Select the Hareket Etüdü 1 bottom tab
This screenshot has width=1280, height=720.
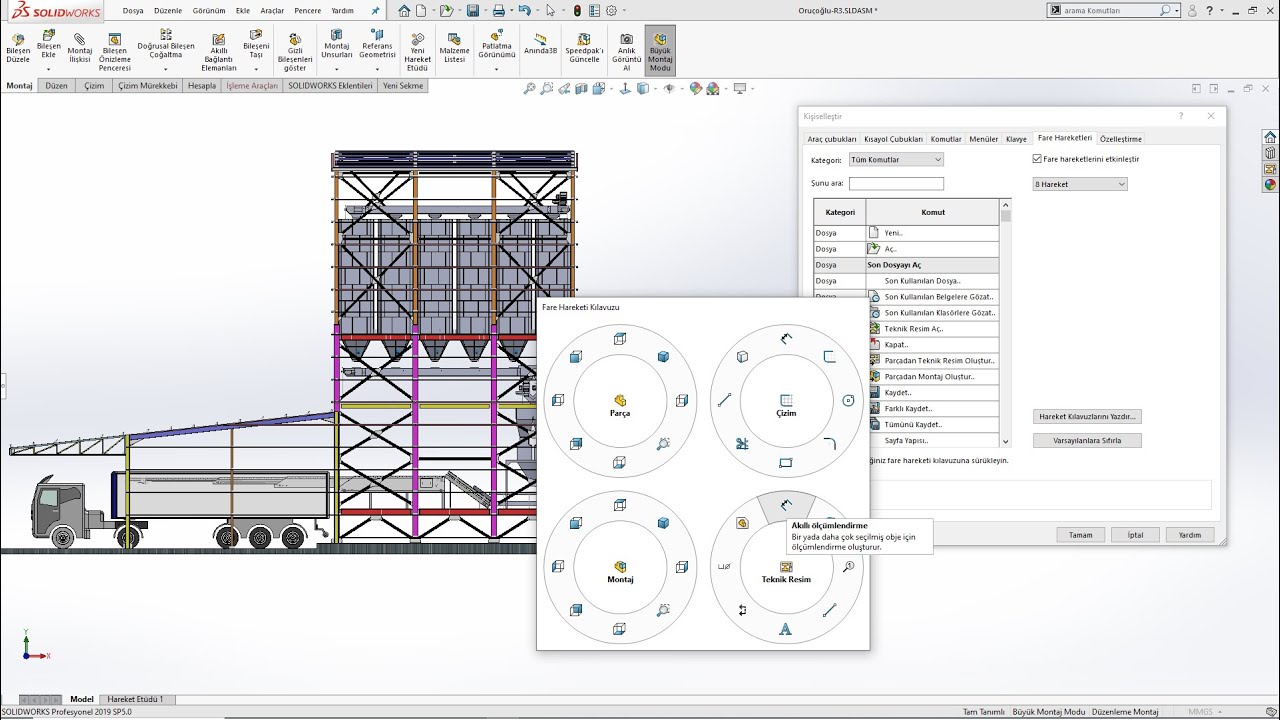135,699
